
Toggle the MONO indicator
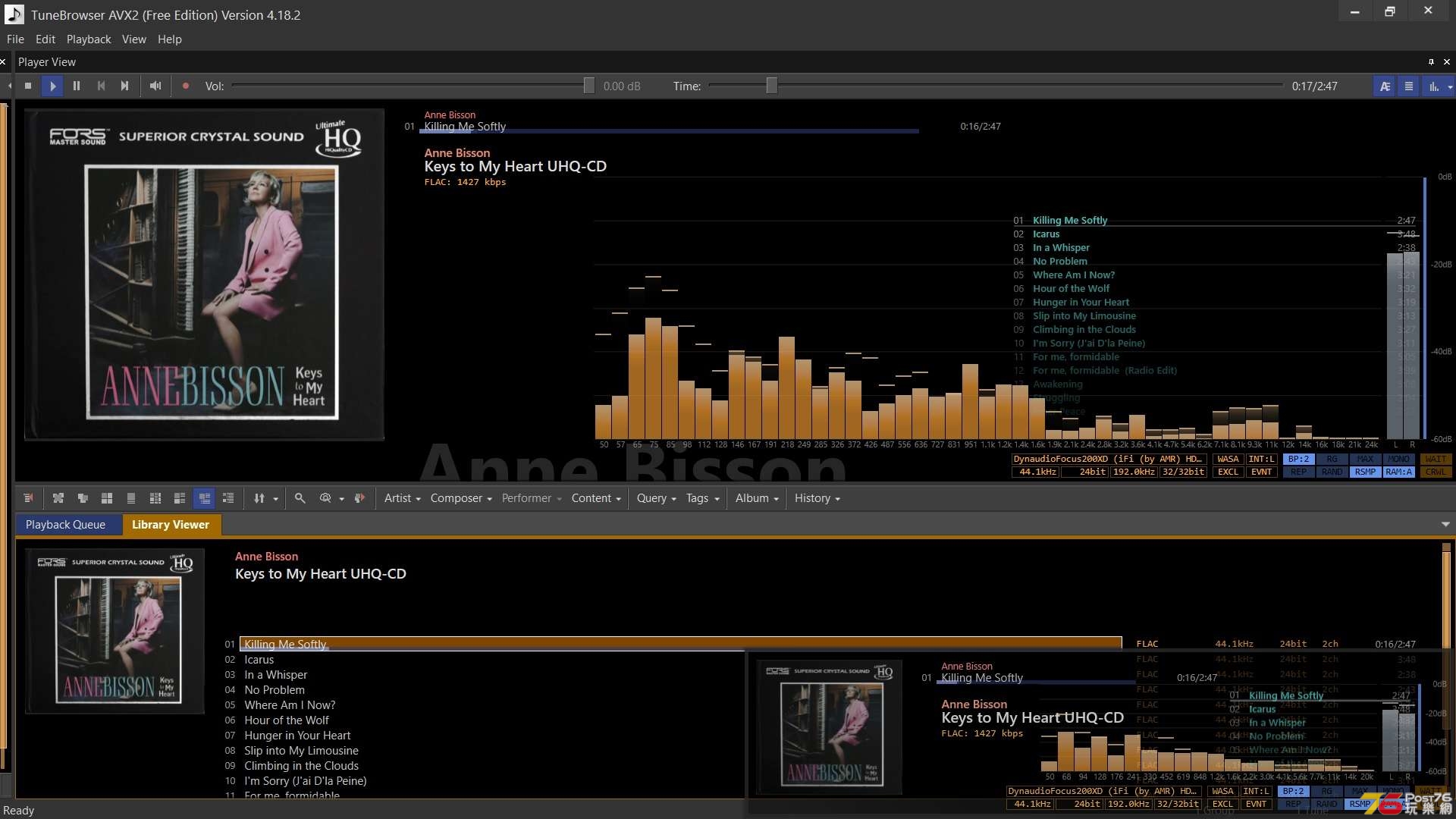coord(1398,460)
